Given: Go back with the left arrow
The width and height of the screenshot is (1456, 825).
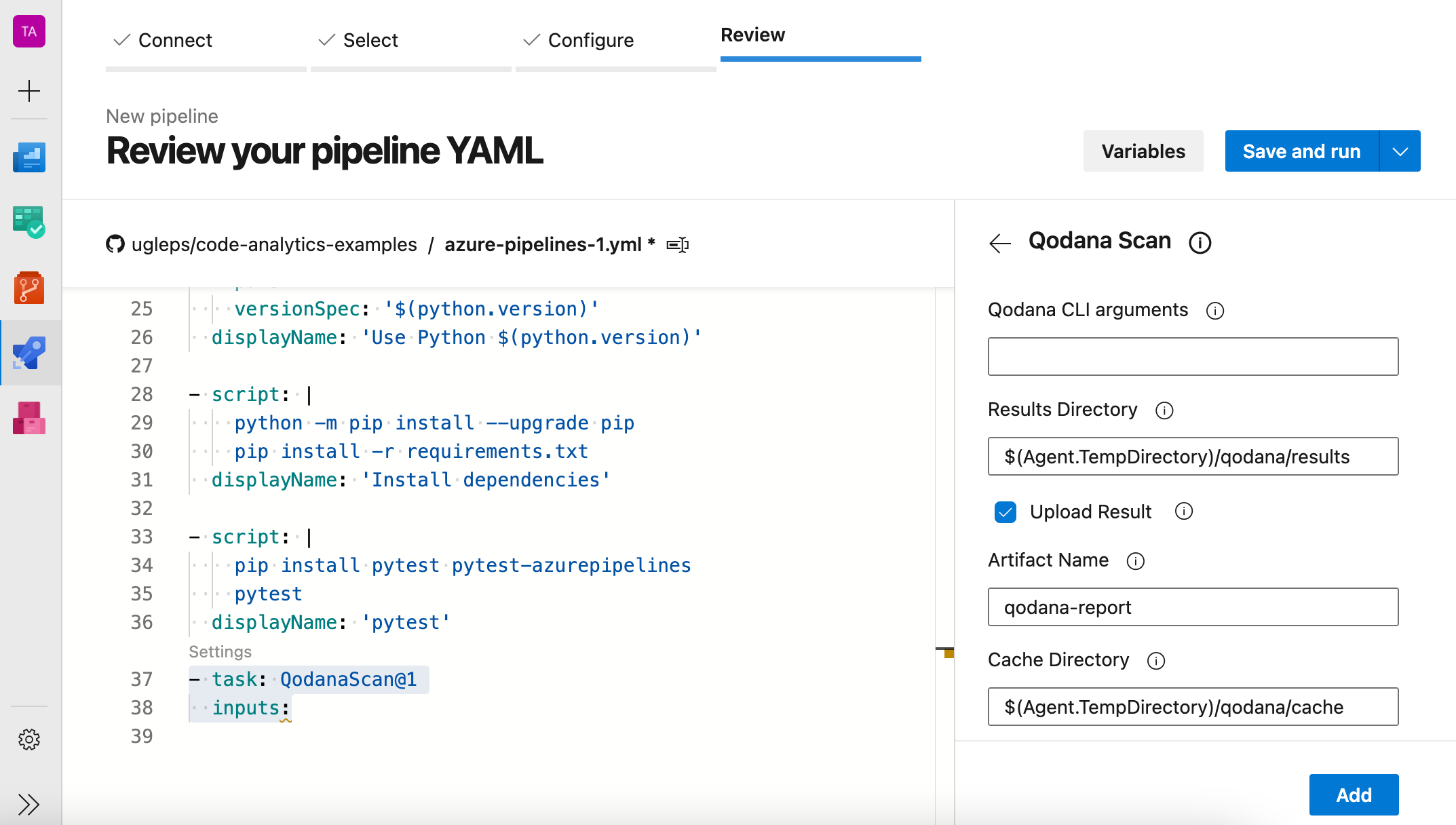Looking at the screenshot, I should click(x=1000, y=243).
